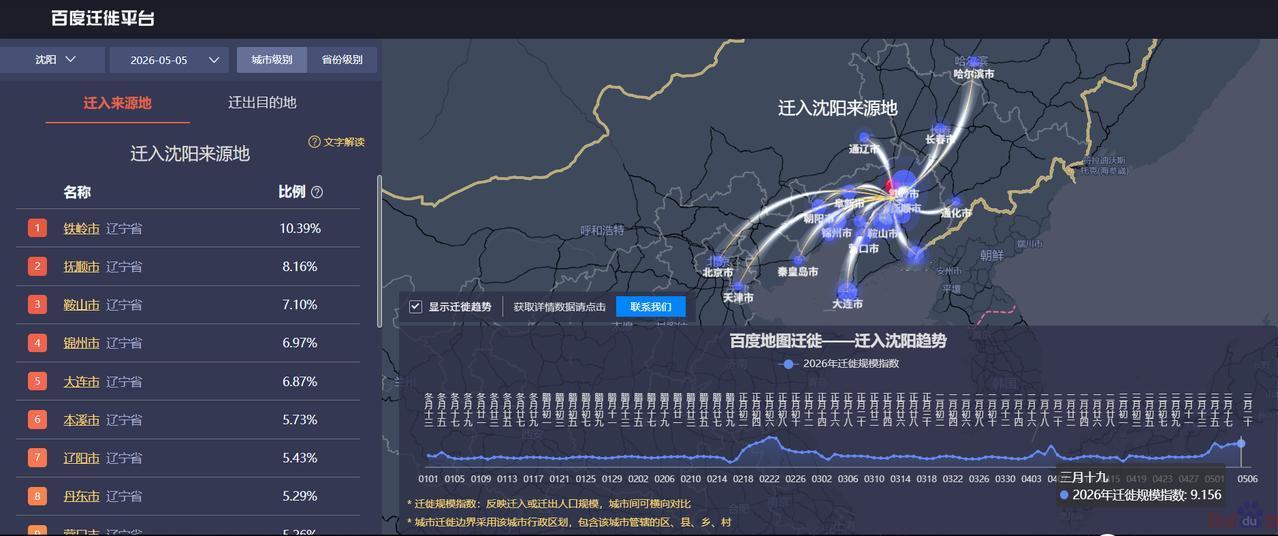The height and width of the screenshot is (536, 1278).
Task: Click the highlighted last data point on trend line
Action: pyautogui.click(x=1241, y=443)
